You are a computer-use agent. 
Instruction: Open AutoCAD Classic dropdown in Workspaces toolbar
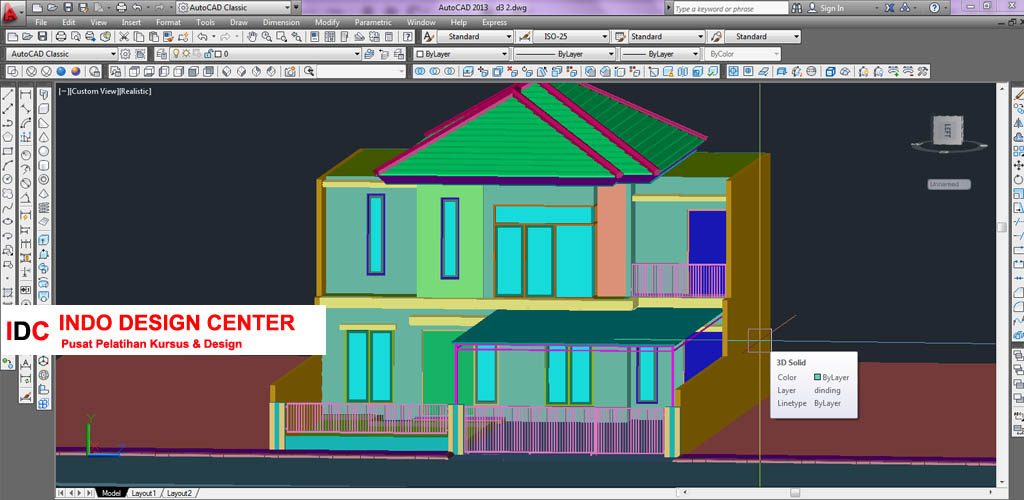(x=62, y=54)
